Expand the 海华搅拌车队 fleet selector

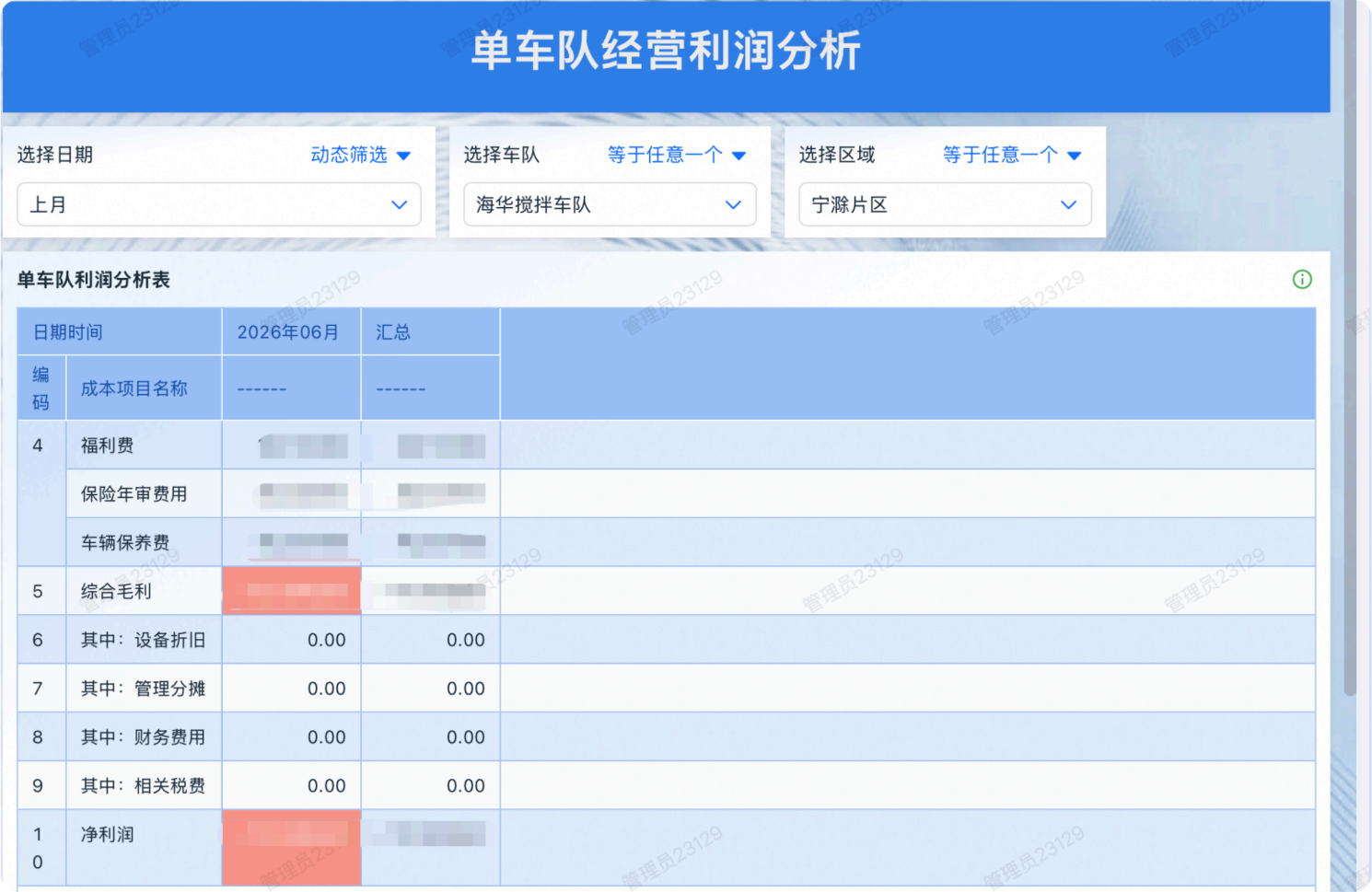(610, 204)
